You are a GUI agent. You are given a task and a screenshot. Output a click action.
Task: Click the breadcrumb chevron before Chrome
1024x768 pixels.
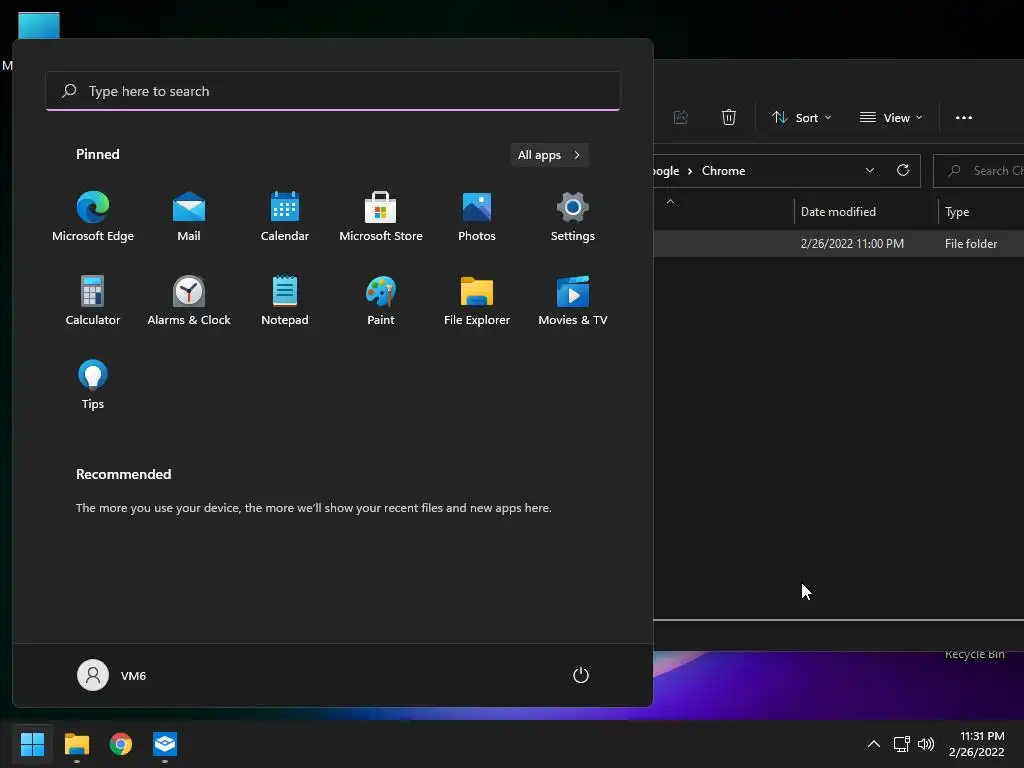pos(690,171)
